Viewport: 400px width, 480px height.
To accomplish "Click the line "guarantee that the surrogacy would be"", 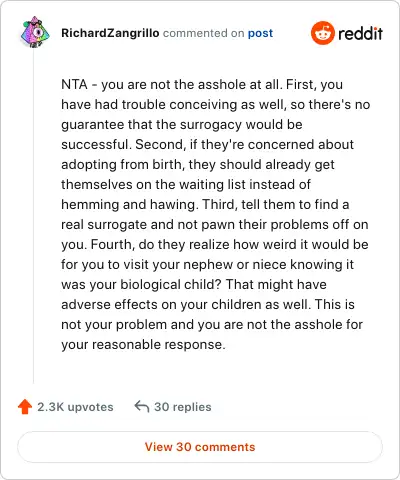I will pos(182,125).
